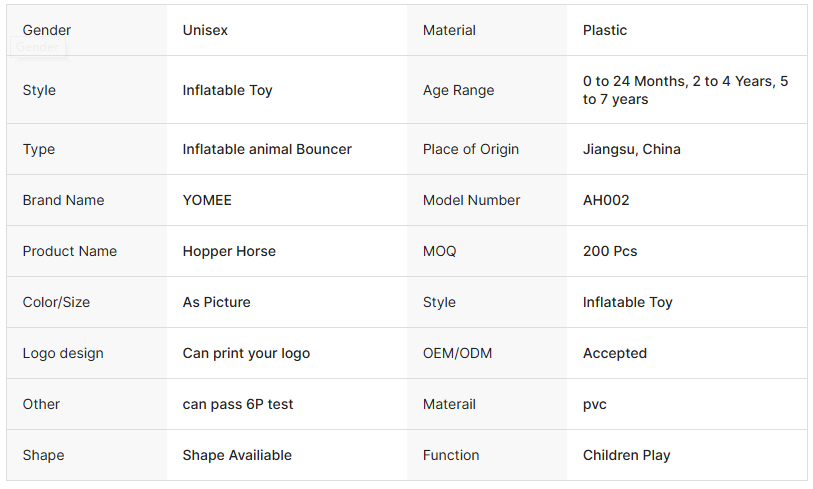813x489 pixels.
Task: Click the OEM/ODM Accepted value
Action: pyautogui.click(x=615, y=353)
